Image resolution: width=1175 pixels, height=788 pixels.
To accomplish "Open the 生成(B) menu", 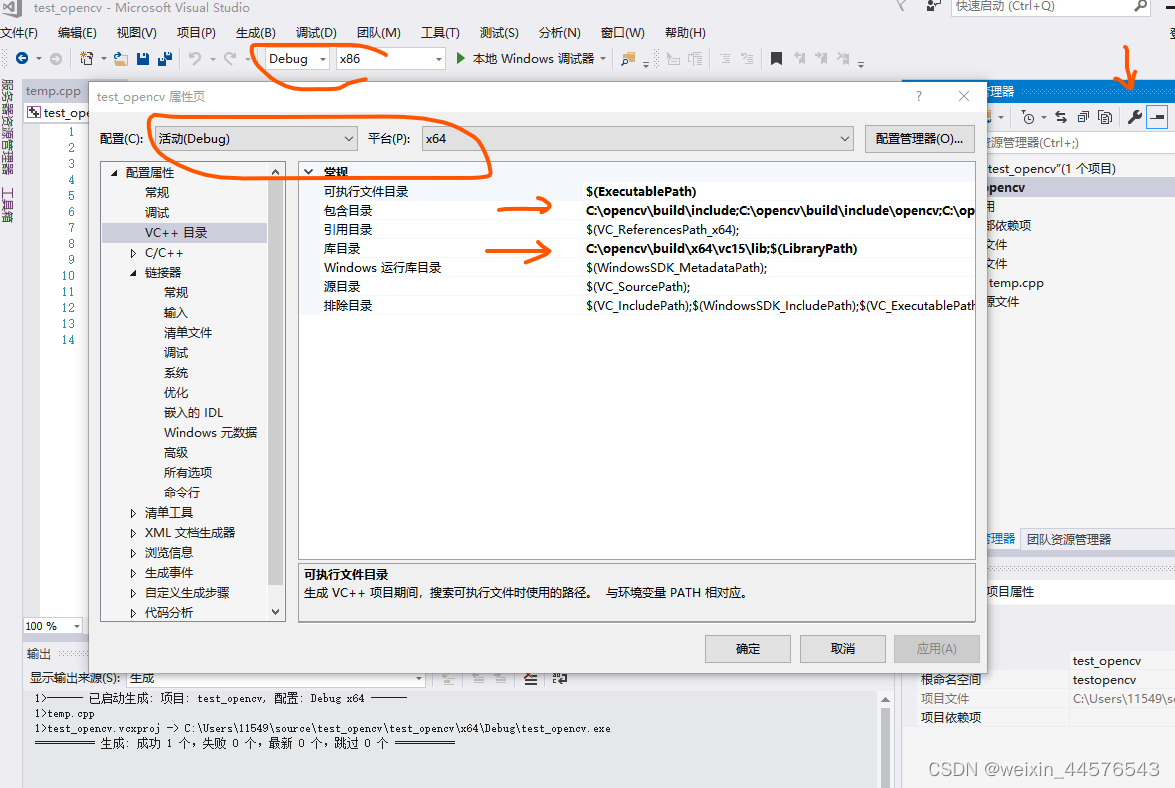I will pyautogui.click(x=256, y=33).
